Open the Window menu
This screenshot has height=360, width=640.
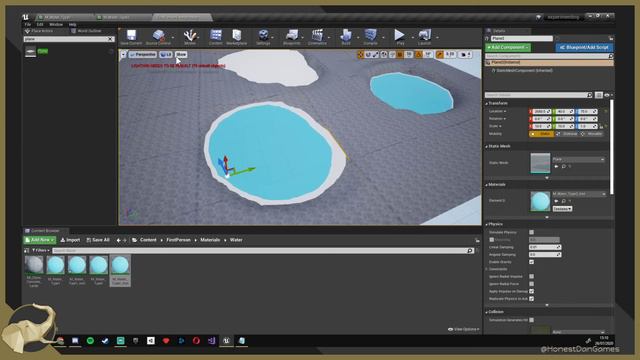[x=56, y=24]
